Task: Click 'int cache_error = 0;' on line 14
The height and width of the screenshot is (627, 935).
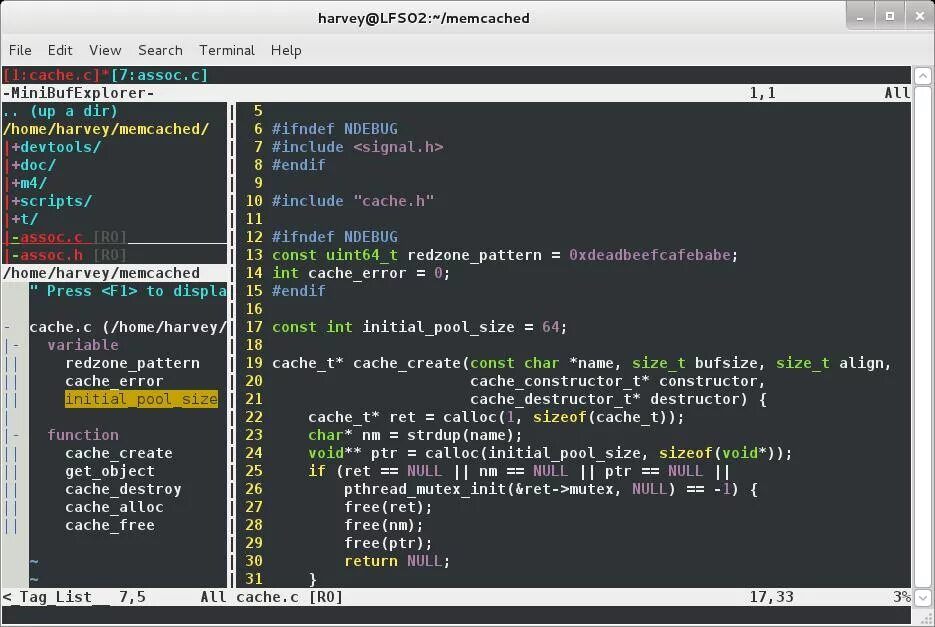Action: (361, 273)
